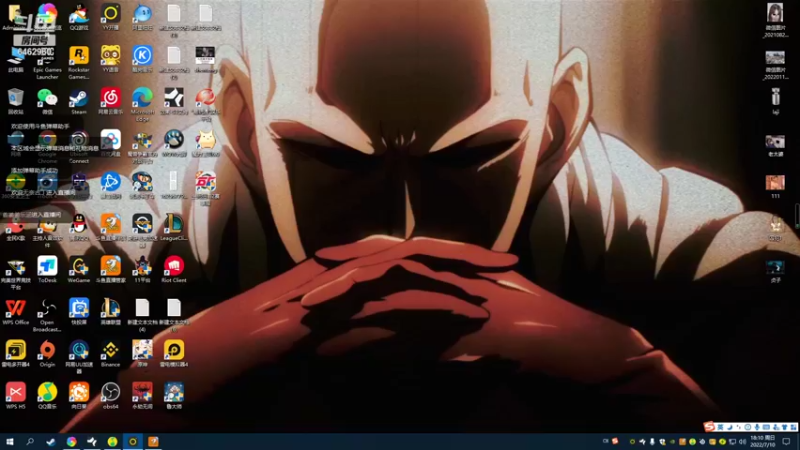800x450 pixels.
Task: Open the Rockstar Games launcher icon
Action: (79, 55)
